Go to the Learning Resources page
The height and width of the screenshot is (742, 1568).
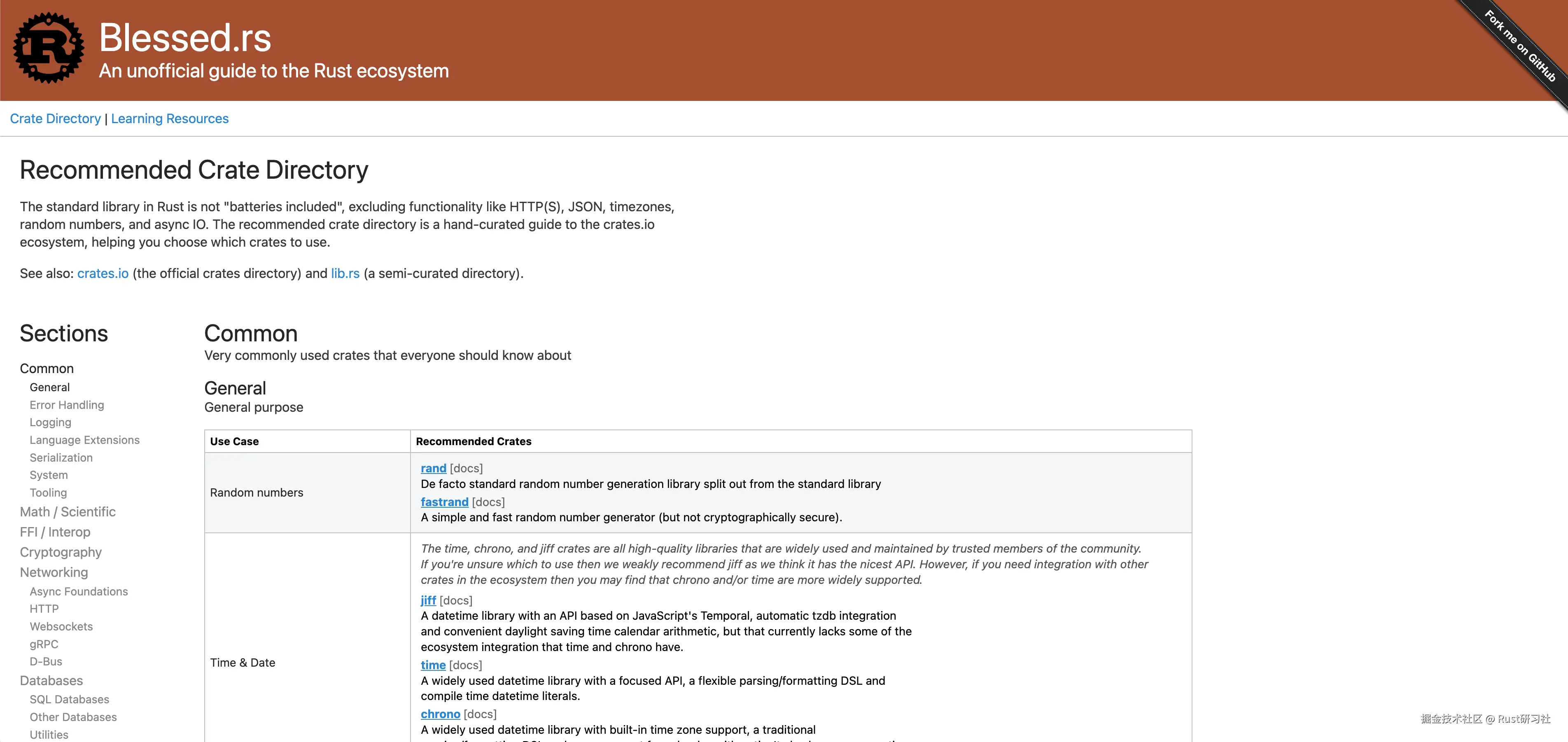click(170, 119)
